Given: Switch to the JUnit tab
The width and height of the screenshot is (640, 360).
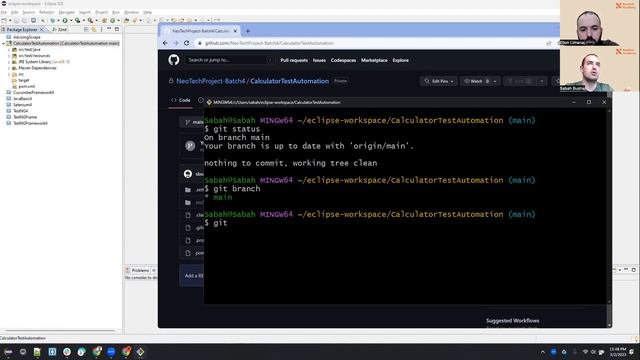Looking at the screenshot, I should click(60, 29).
